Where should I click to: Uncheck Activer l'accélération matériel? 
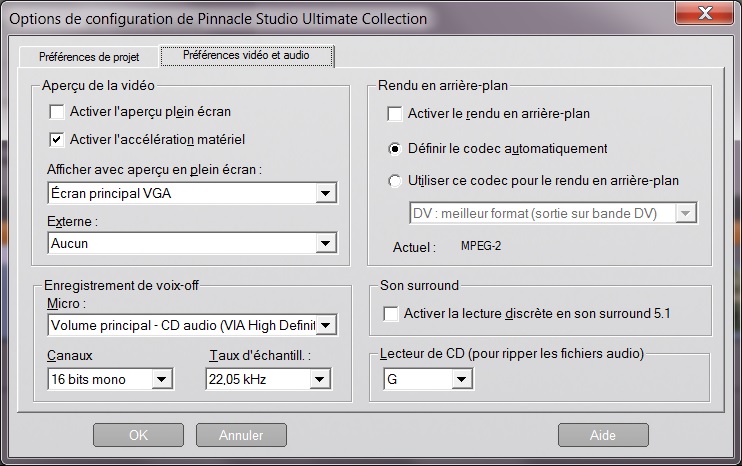57,140
